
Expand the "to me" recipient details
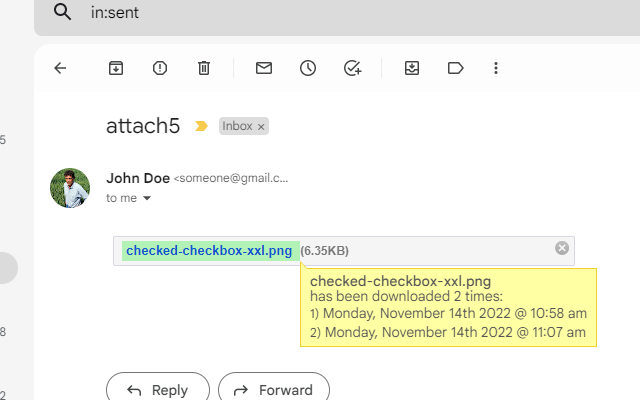coord(148,199)
